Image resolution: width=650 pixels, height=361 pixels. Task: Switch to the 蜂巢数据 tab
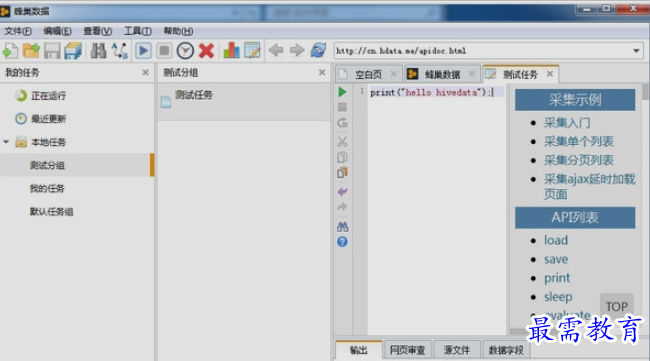click(442, 74)
